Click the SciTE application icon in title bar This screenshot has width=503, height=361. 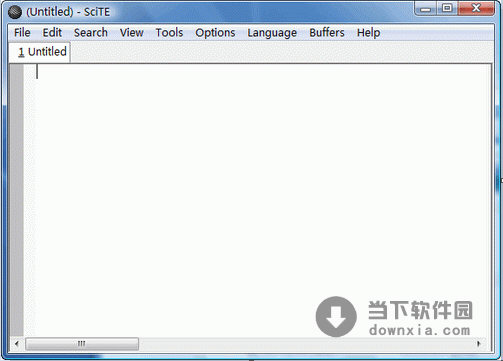pyautogui.click(x=15, y=12)
